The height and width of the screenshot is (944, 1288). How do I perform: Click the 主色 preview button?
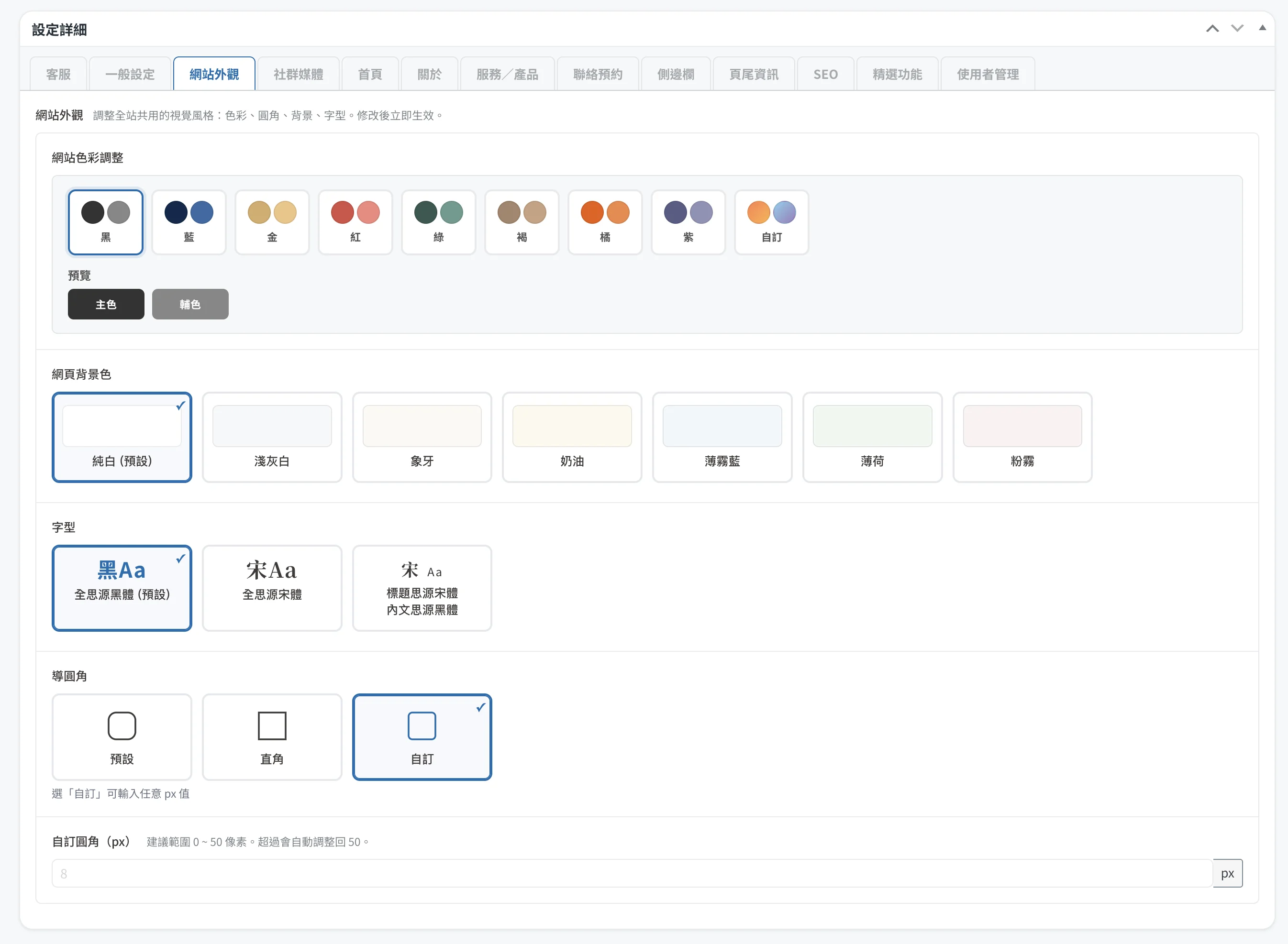[106, 304]
